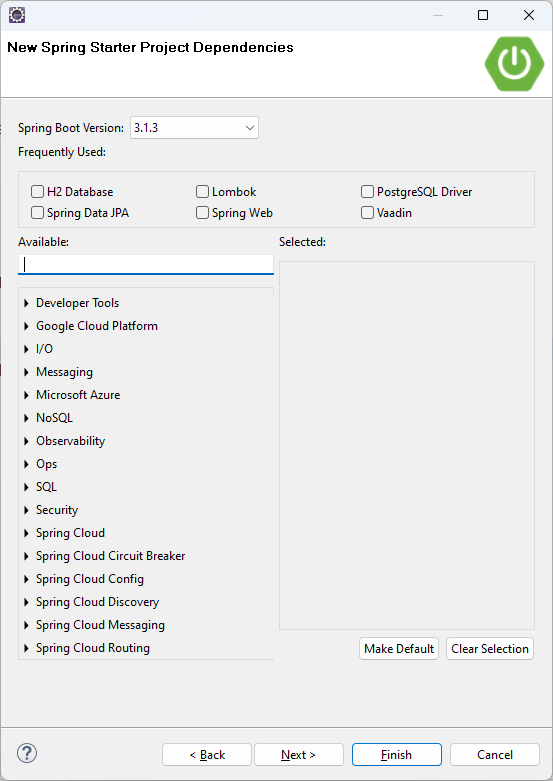553x781 pixels.
Task: Expand the Microsoft Azure arrow
Action: (26, 395)
